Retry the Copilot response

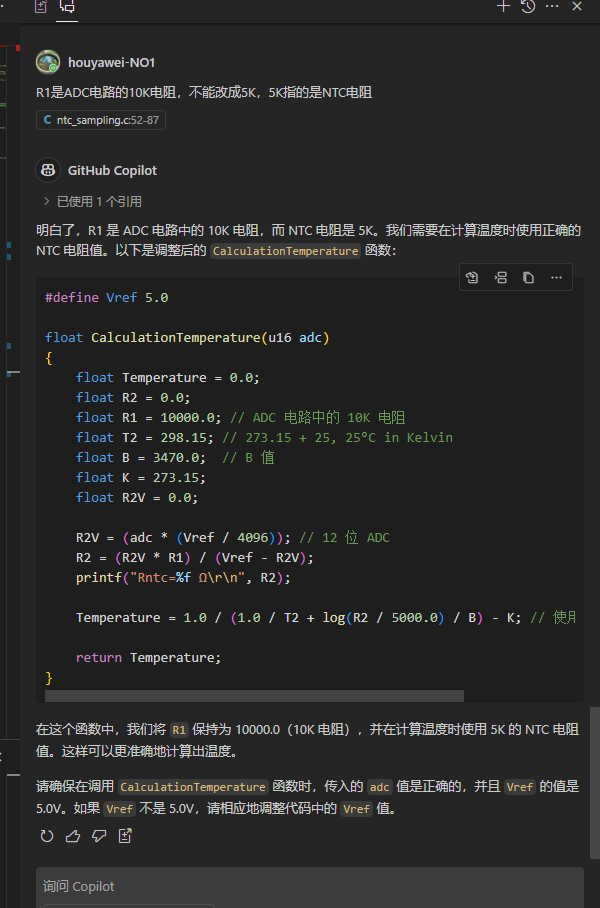tap(46, 836)
